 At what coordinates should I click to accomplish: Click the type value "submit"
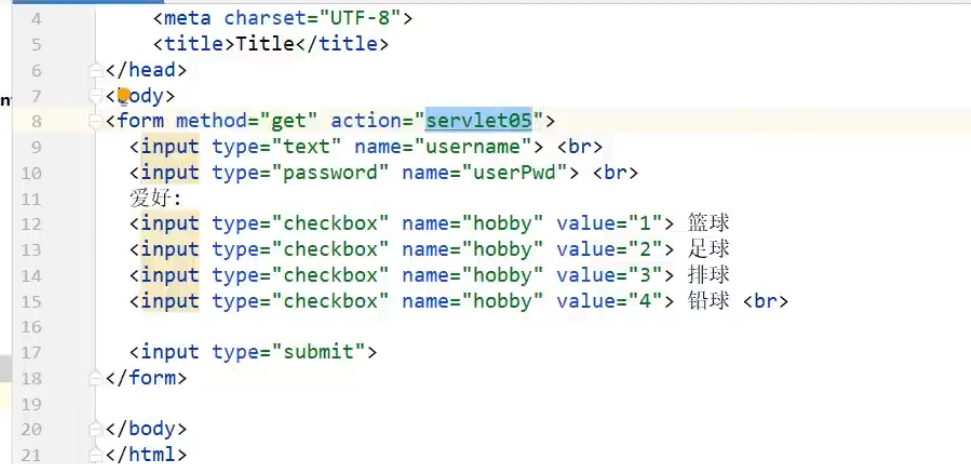(x=318, y=352)
